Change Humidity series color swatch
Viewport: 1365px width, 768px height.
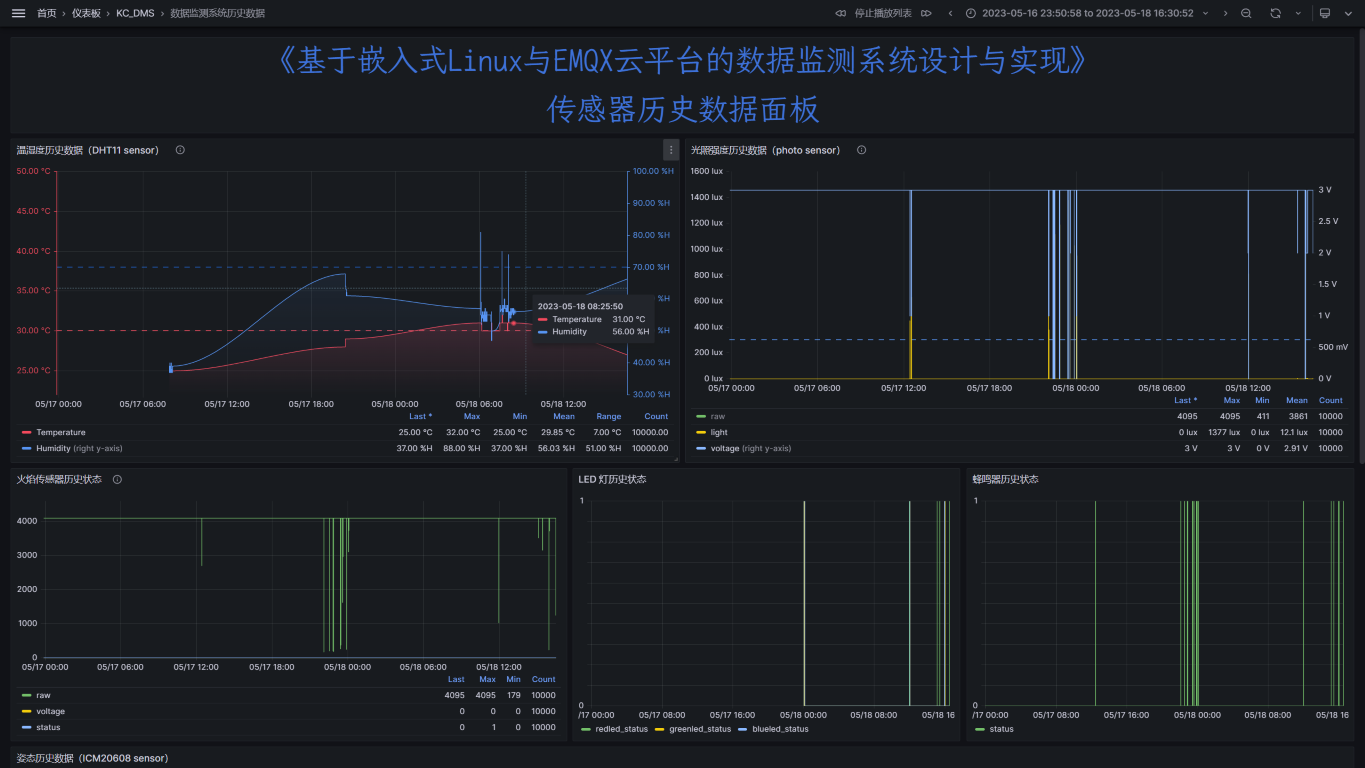(26, 448)
